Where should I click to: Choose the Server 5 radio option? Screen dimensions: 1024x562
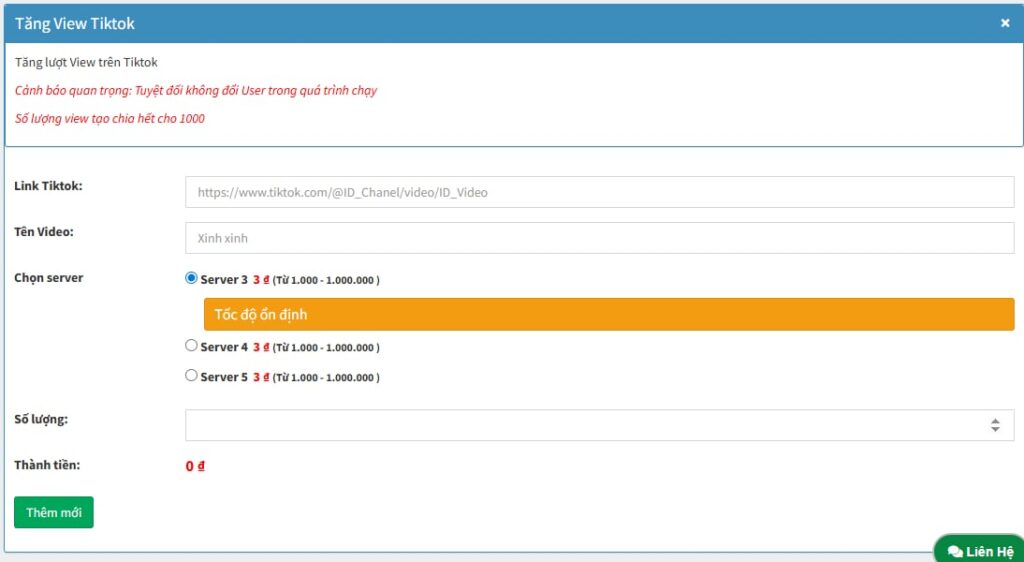[x=191, y=375]
